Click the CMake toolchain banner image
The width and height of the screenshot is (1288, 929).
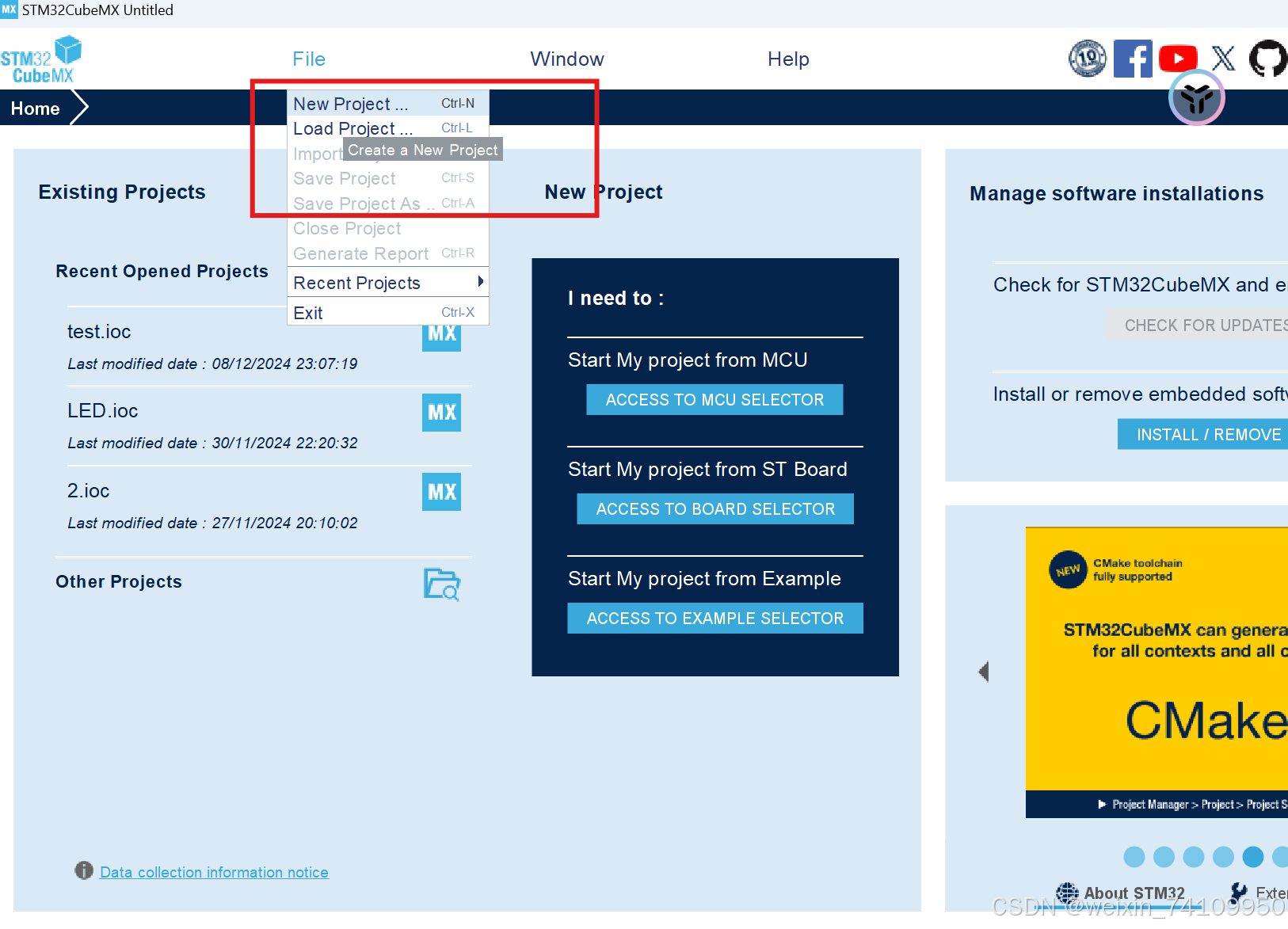click(x=1157, y=672)
